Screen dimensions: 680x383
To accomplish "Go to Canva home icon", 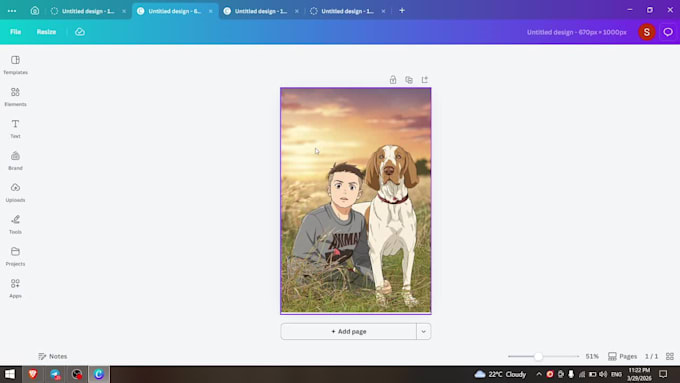I will pos(35,11).
